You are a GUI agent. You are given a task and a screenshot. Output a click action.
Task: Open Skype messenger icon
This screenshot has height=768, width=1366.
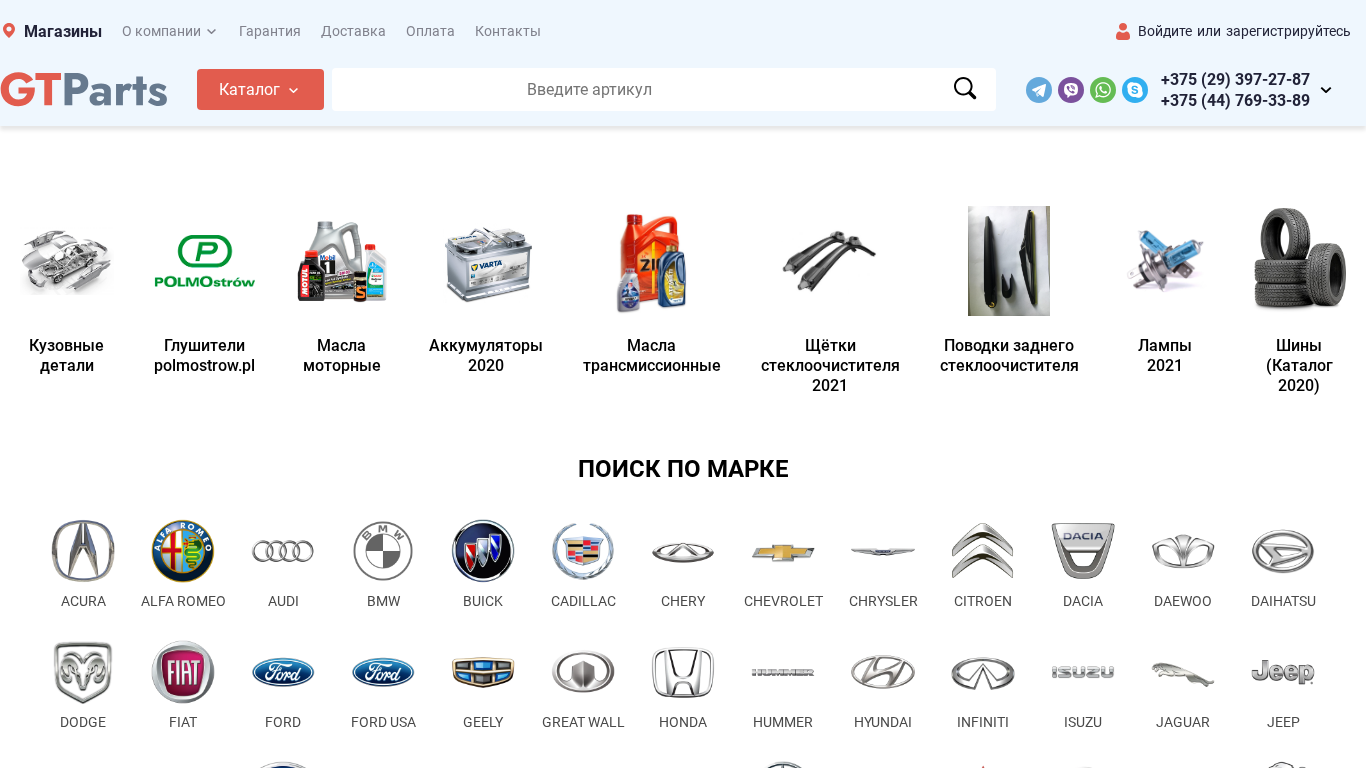1135,90
